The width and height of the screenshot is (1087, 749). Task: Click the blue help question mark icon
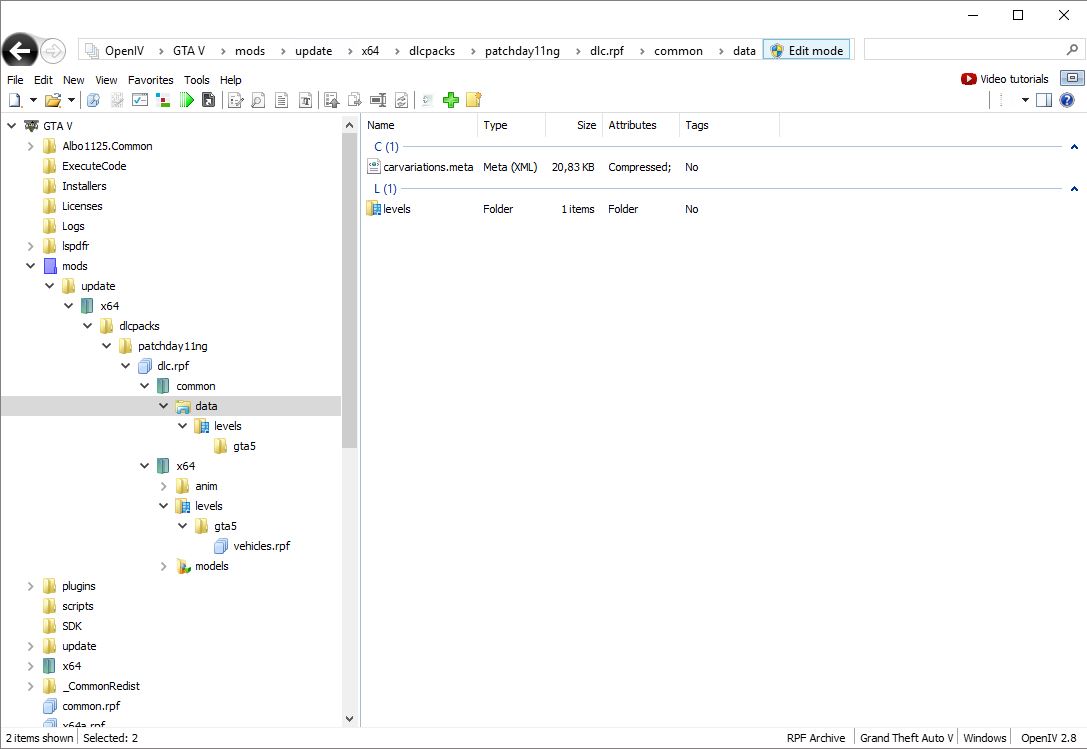(x=1067, y=100)
